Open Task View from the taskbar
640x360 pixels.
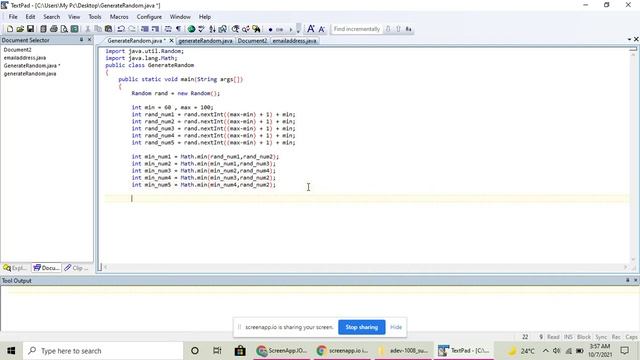tap(217, 351)
